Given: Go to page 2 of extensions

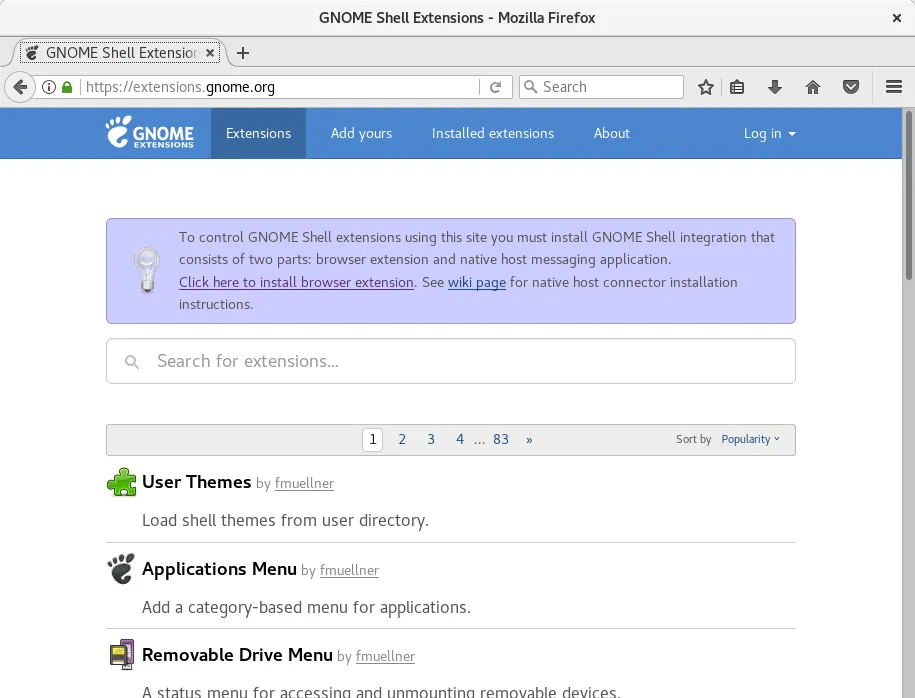Looking at the screenshot, I should (x=402, y=439).
